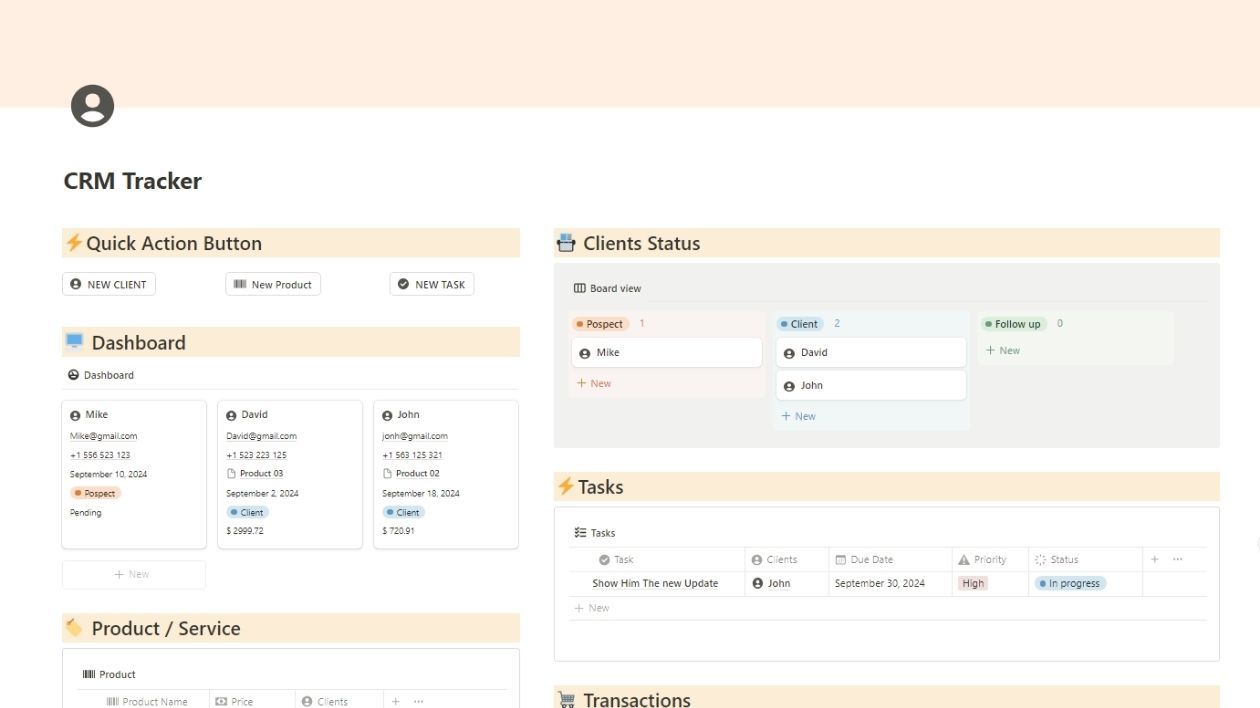This screenshot has height=708, width=1260.
Task: Open Product 02 linked page on John card
Action: click(x=411, y=474)
